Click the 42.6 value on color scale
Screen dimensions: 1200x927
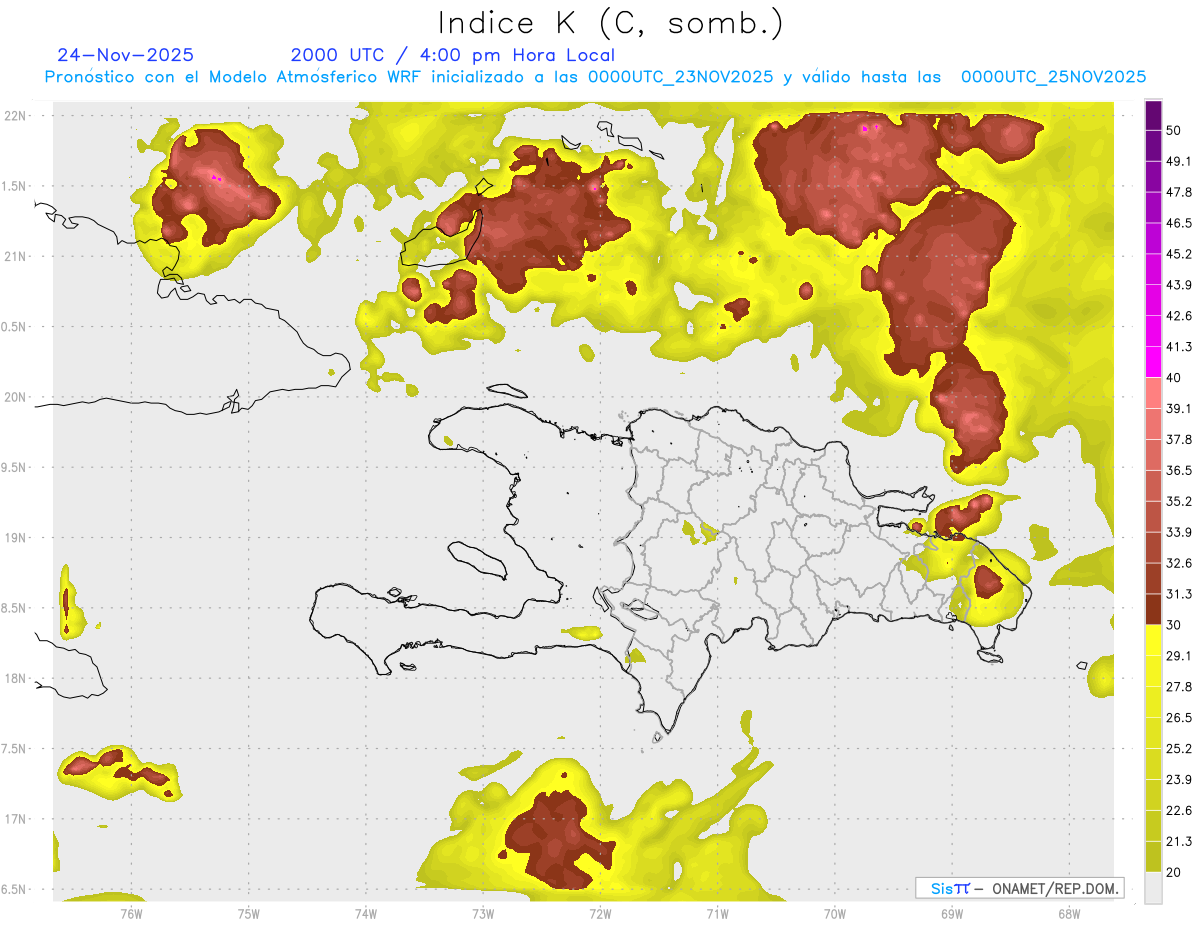tap(1179, 316)
